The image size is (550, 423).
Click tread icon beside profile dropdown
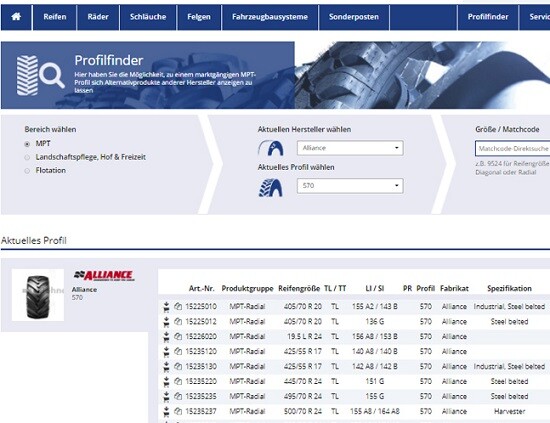tap(270, 188)
